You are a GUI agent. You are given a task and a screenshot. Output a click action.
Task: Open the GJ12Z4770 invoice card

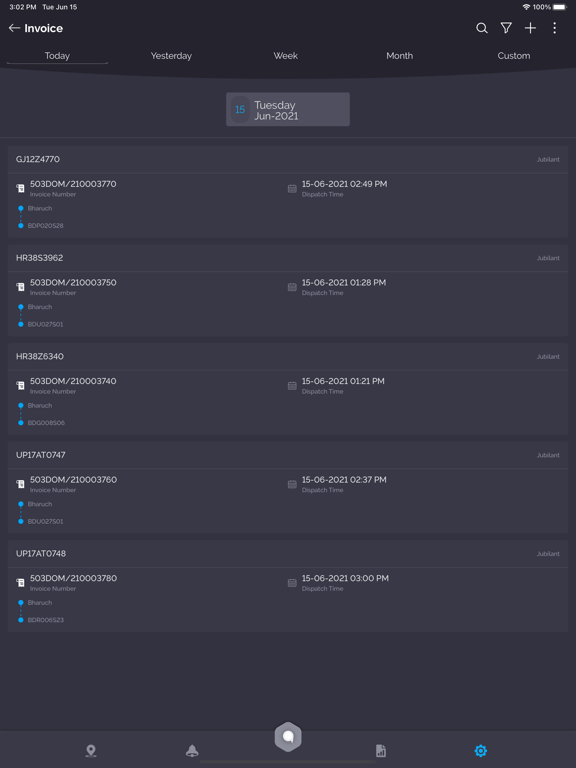coord(288,192)
